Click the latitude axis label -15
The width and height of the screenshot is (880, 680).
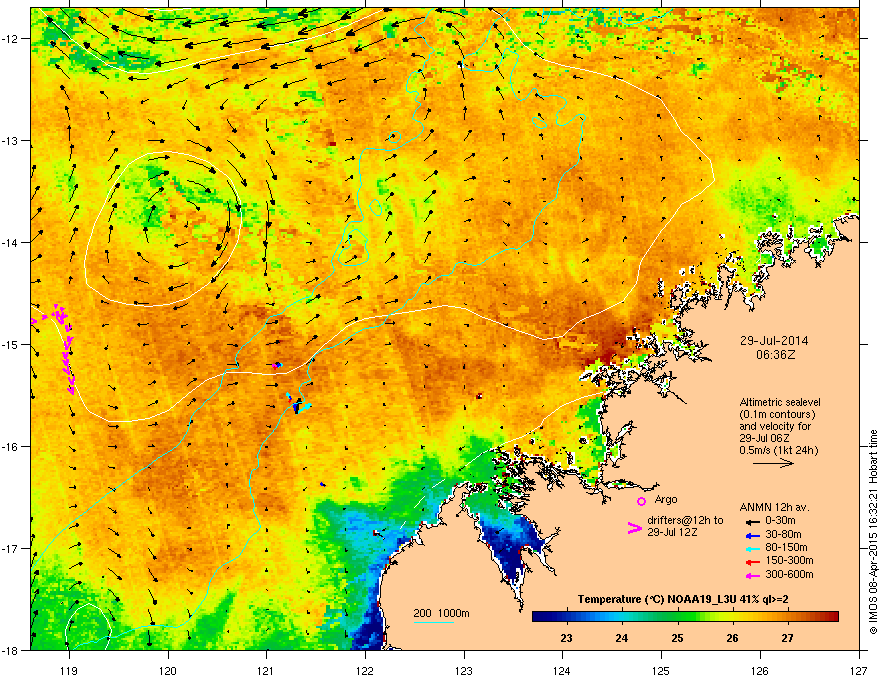11,344
